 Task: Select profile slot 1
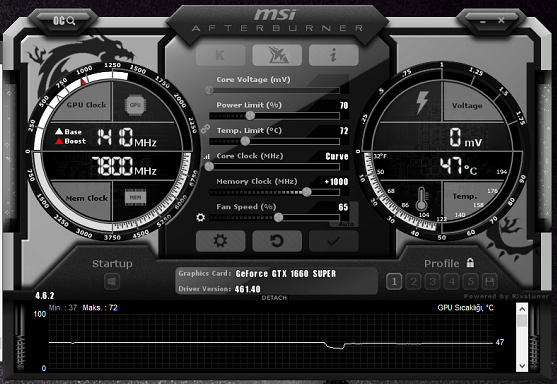394,282
